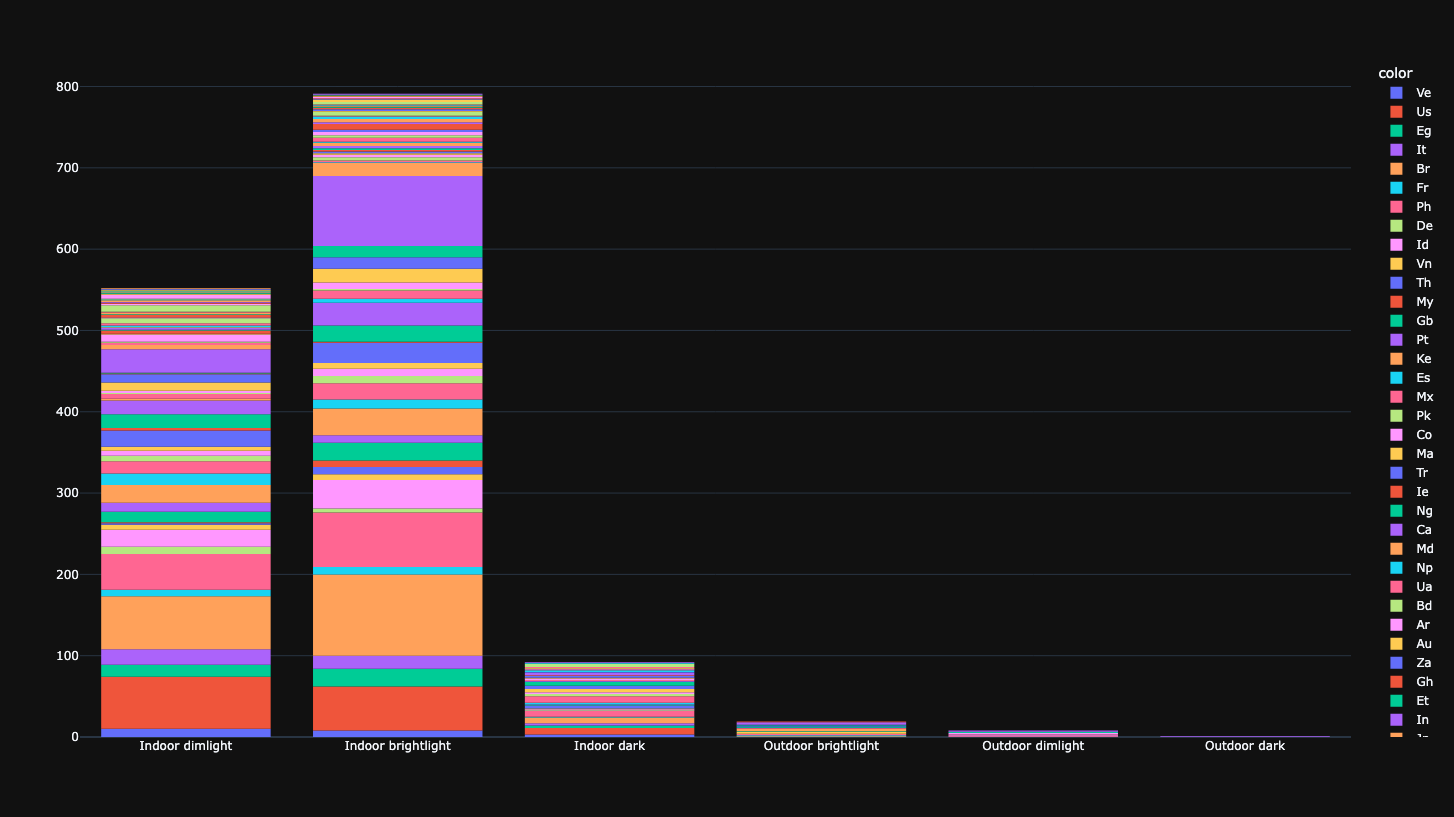The image size is (1454, 817).
Task: Select the Ca legend item
Action: [x=1411, y=530]
